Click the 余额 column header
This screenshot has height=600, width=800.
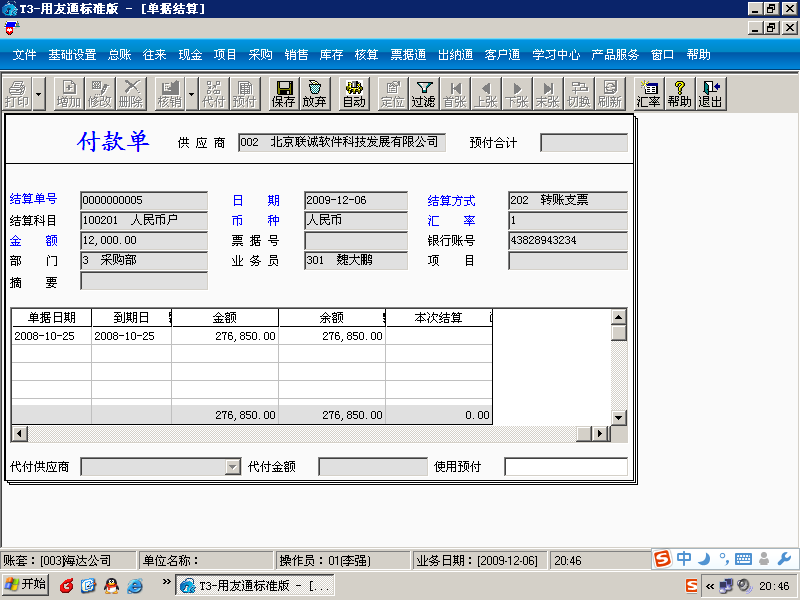(332, 318)
